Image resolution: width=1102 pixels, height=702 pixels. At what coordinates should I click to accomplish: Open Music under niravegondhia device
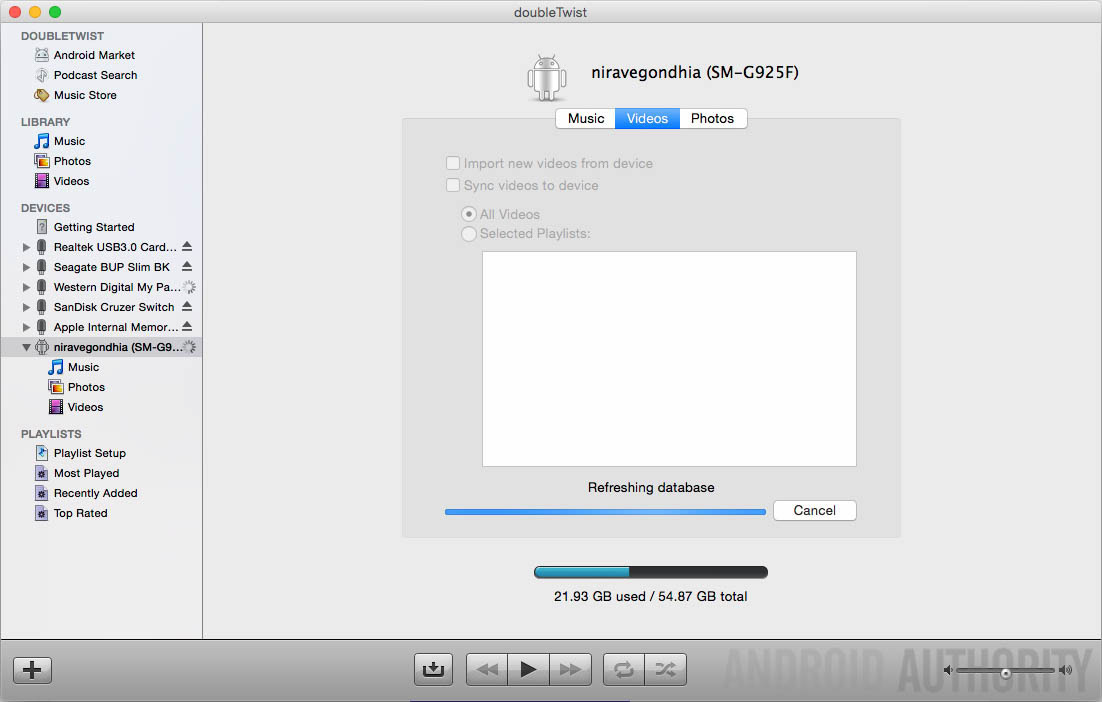(83, 367)
